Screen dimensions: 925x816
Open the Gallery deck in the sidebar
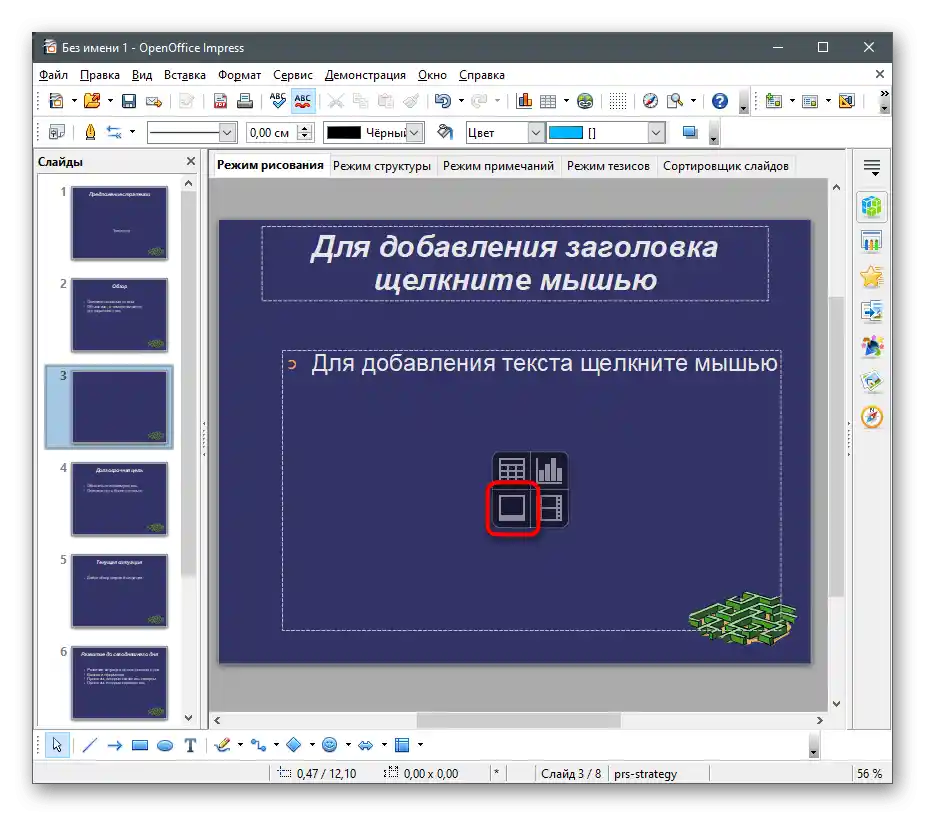[x=872, y=381]
